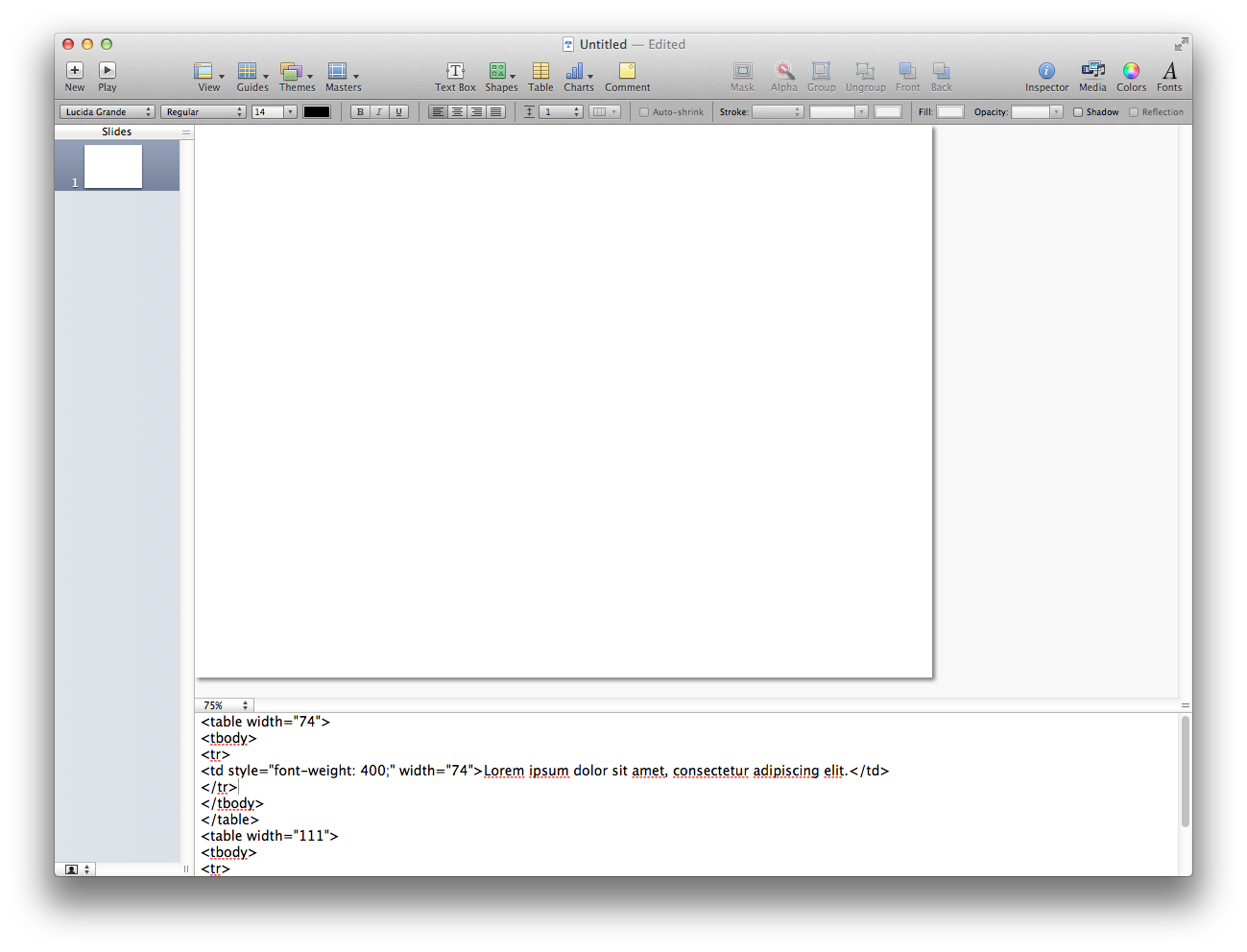Select slide 1 thumbnail
This screenshot has width=1247, height=952.
point(113,166)
